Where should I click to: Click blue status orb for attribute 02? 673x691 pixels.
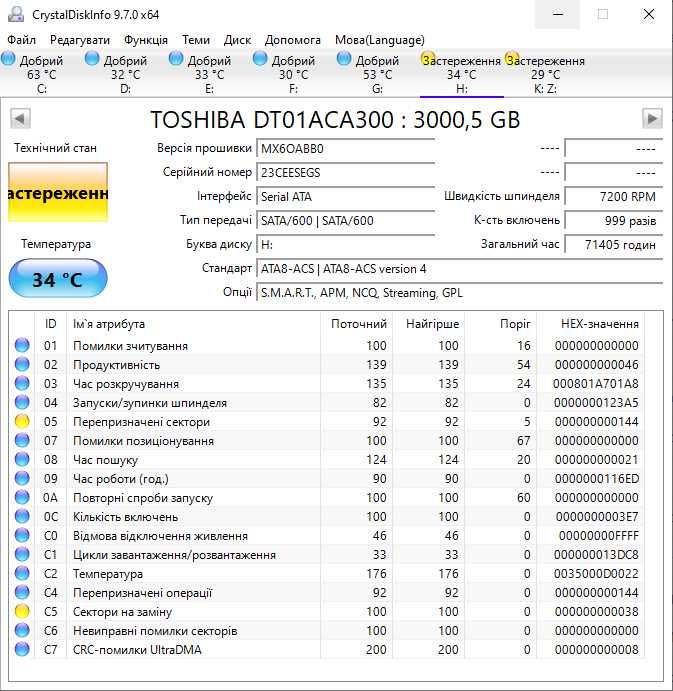(22, 364)
